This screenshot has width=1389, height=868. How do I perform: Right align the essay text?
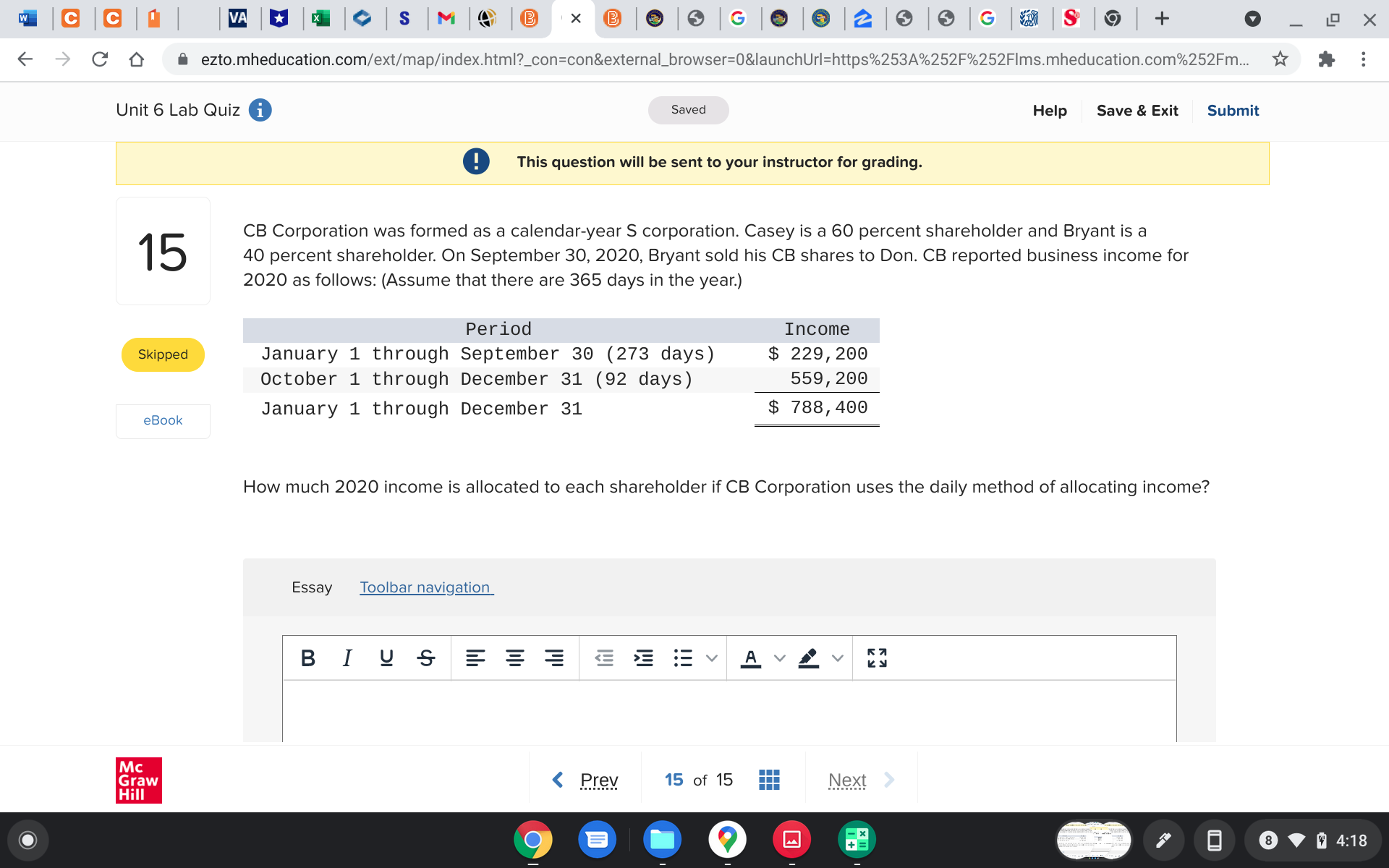point(554,658)
